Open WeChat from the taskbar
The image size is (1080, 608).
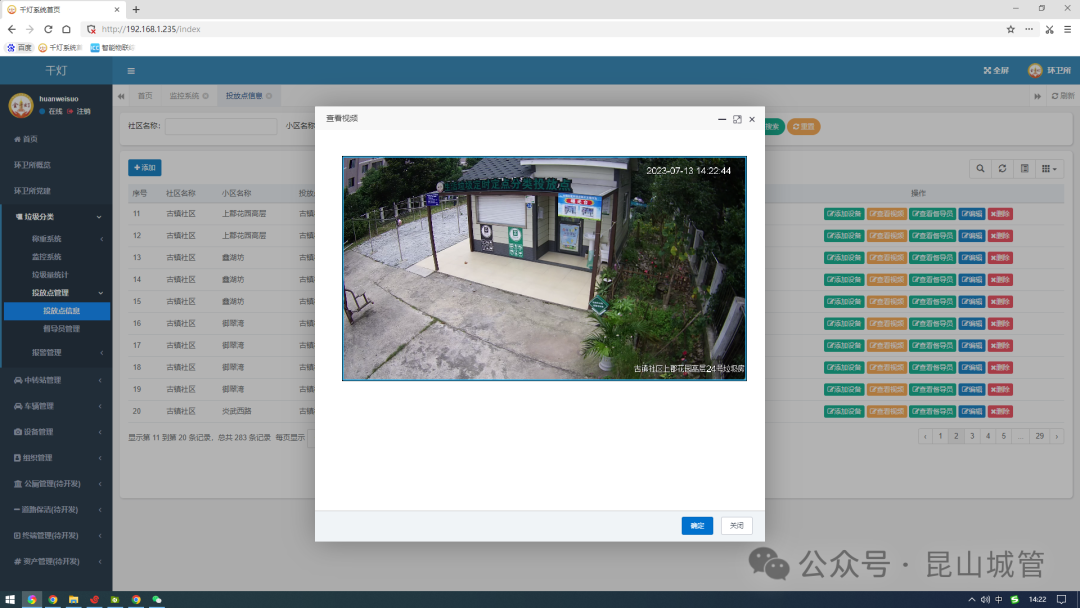point(157,599)
